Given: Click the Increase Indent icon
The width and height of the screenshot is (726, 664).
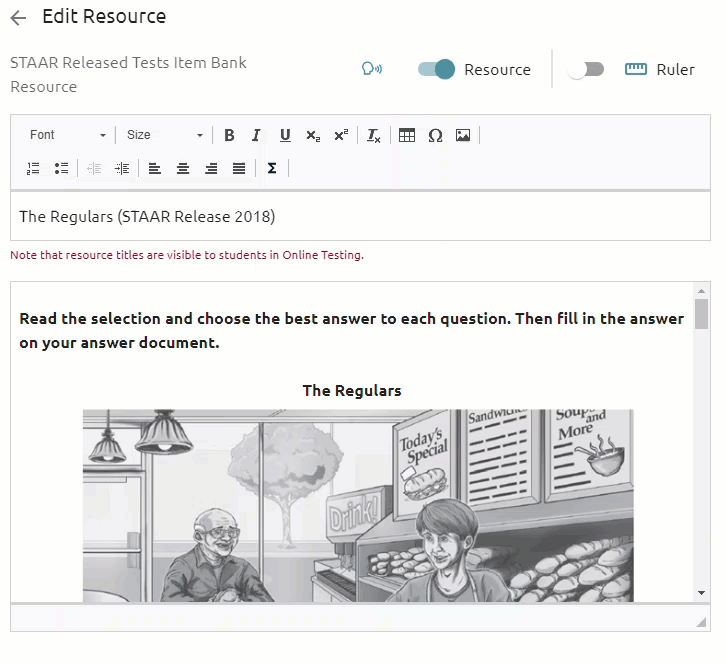Looking at the screenshot, I should (122, 168).
